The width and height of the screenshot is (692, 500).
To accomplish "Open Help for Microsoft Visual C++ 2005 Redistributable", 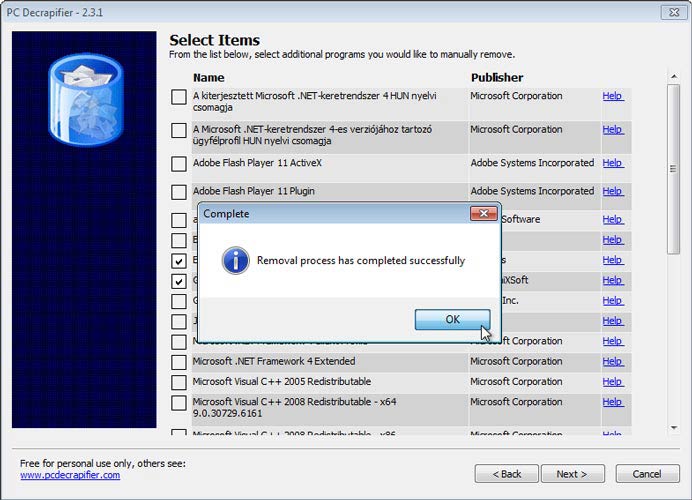I will (613, 381).
